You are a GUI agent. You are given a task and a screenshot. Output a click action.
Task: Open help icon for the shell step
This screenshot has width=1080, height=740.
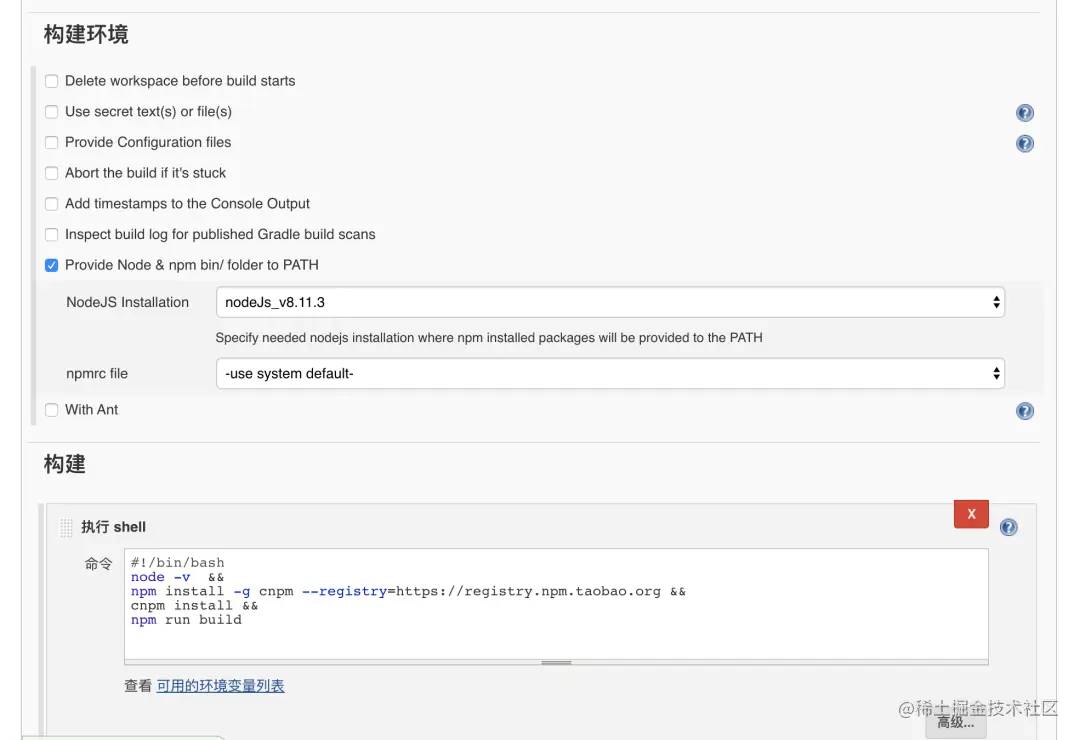pos(1008,527)
